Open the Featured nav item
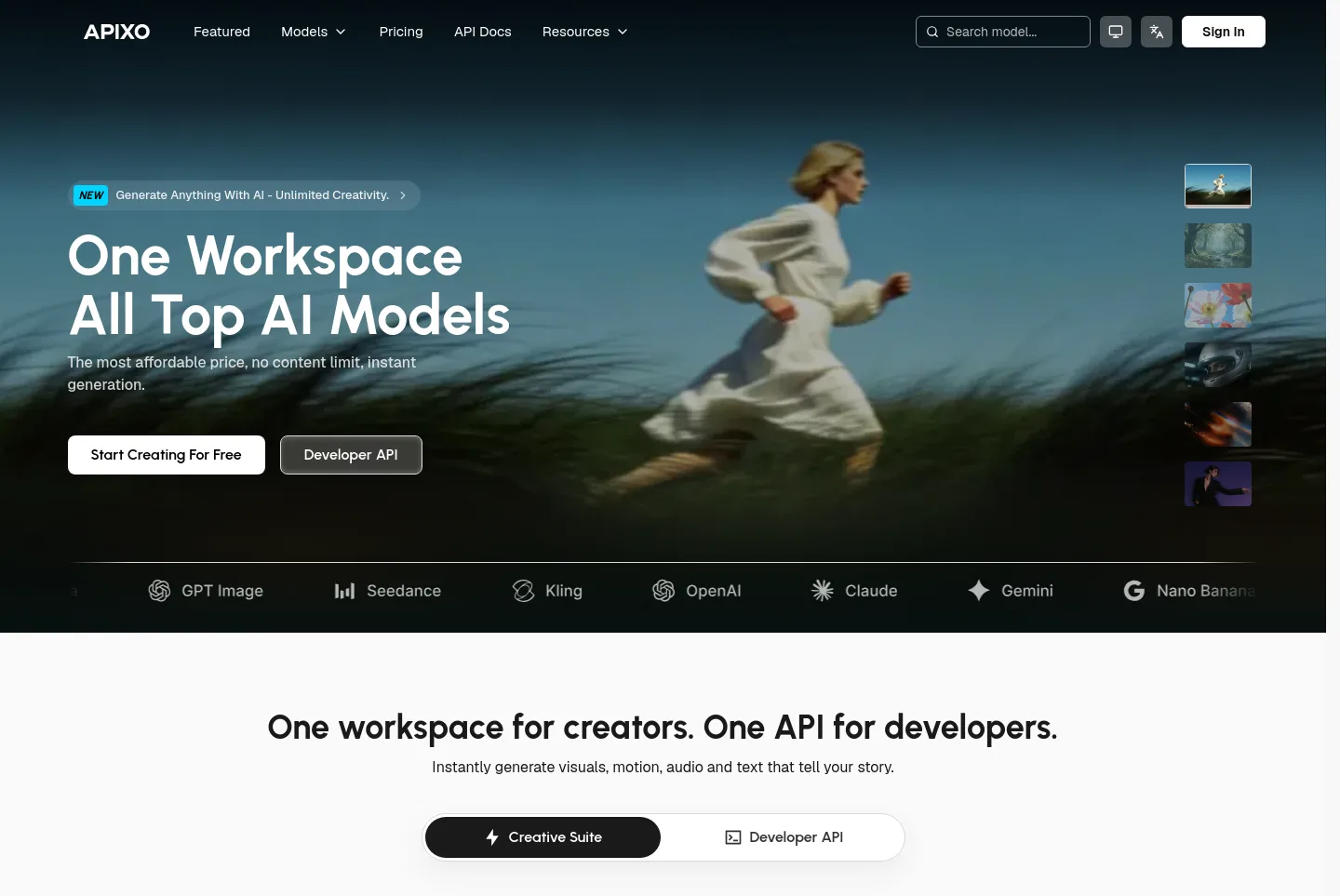1340x896 pixels. (221, 32)
